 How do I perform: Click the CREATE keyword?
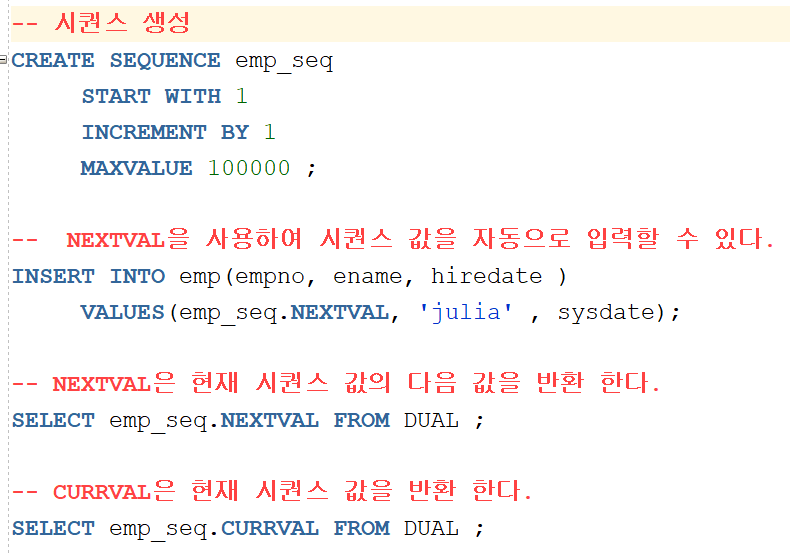[53, 60]
